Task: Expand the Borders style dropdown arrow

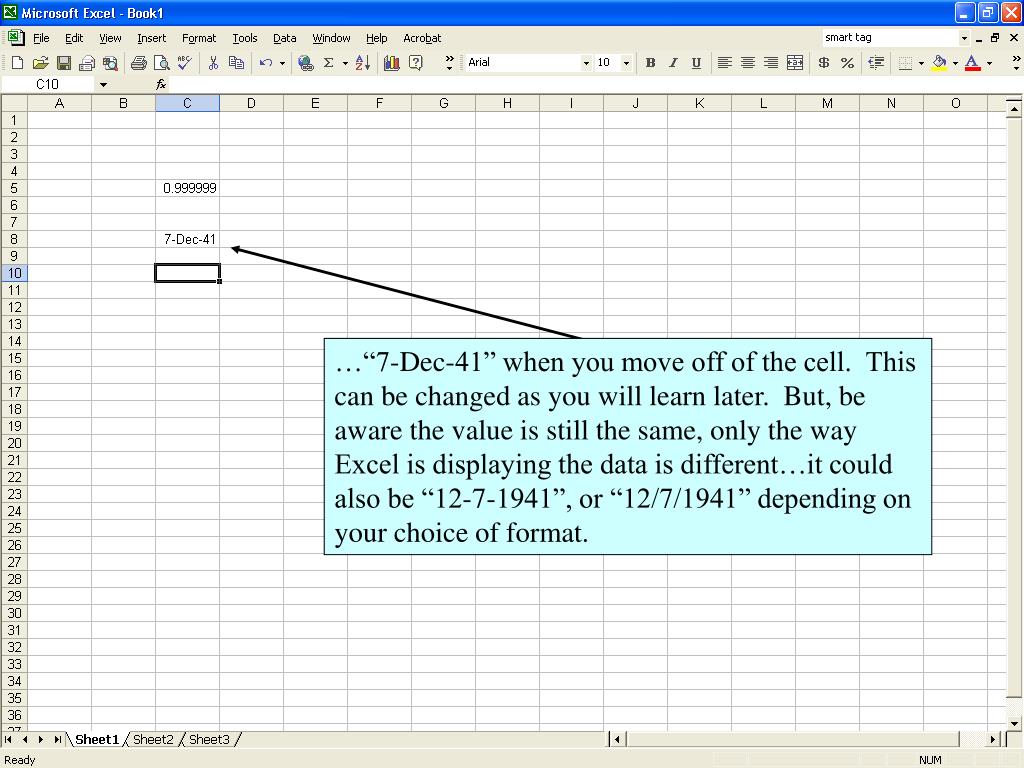Action: point(921,63)
